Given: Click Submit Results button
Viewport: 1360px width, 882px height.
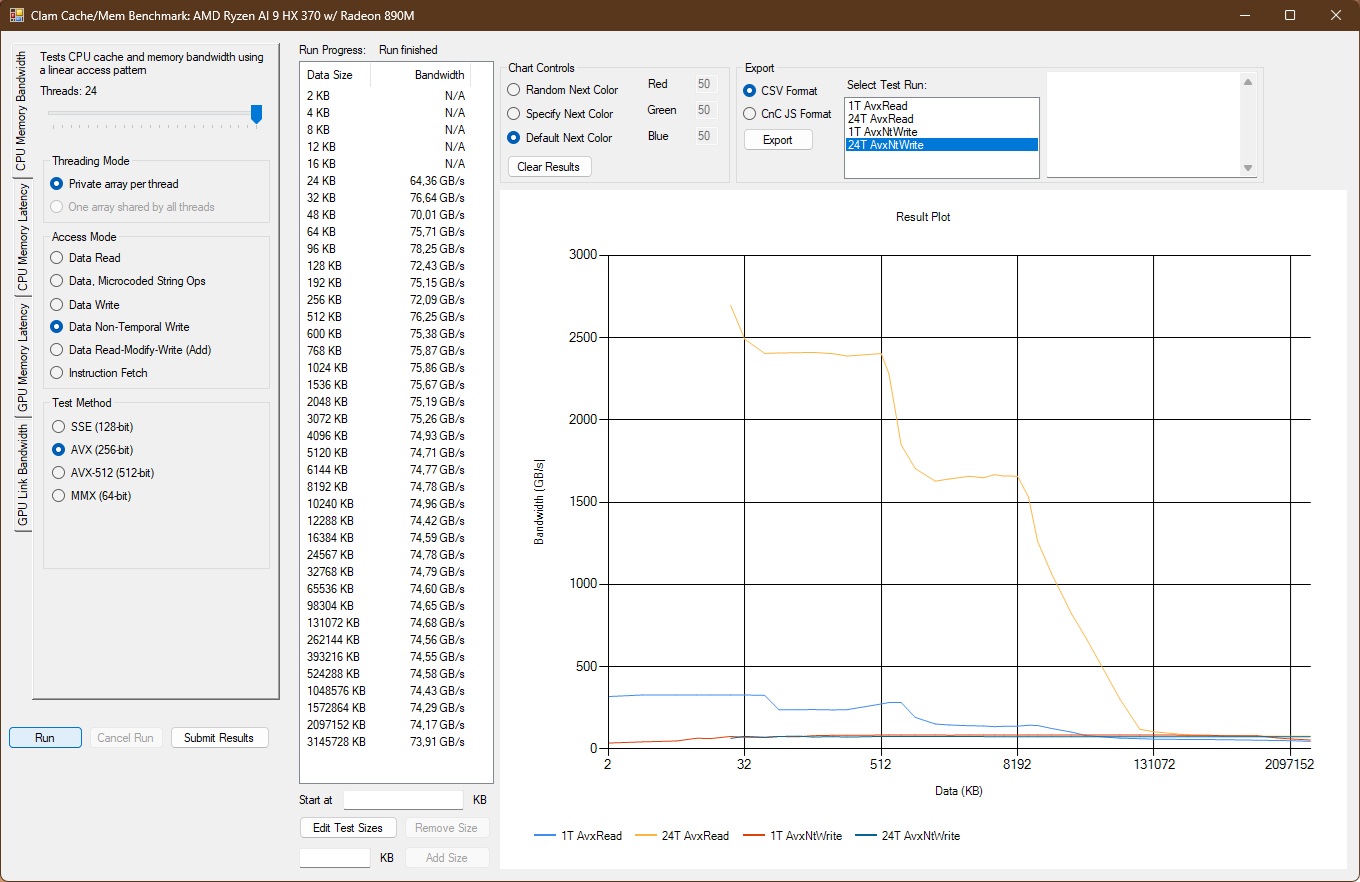Looking at the screenshot, I should pyautogui.click(x=219, y=738).
